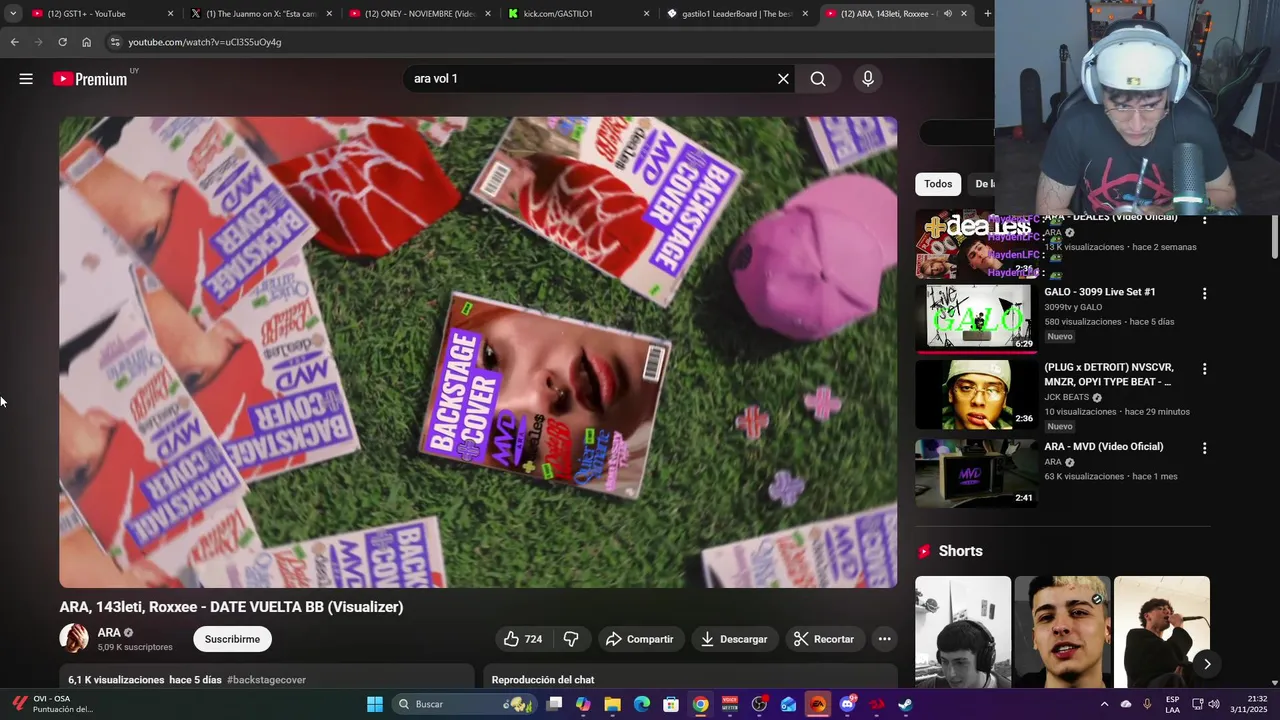Open Microsoft Edge from taskbar
This screenshot has width=1280, height=720.
[642, 704]
